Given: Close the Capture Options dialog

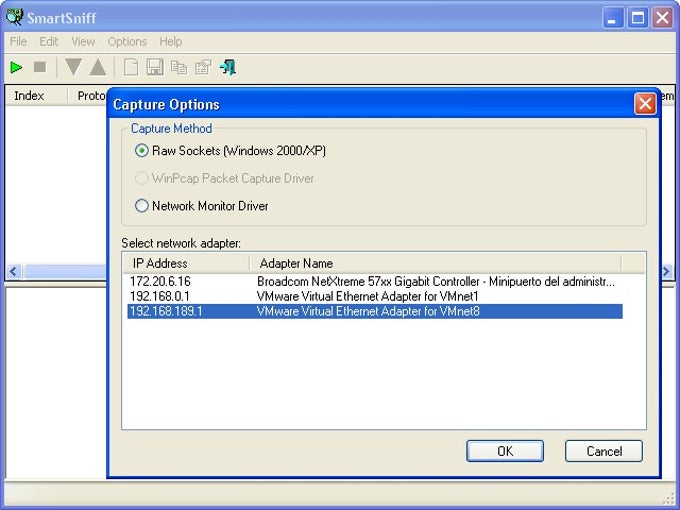Looking at the screenshot, I should click(645, 104).
